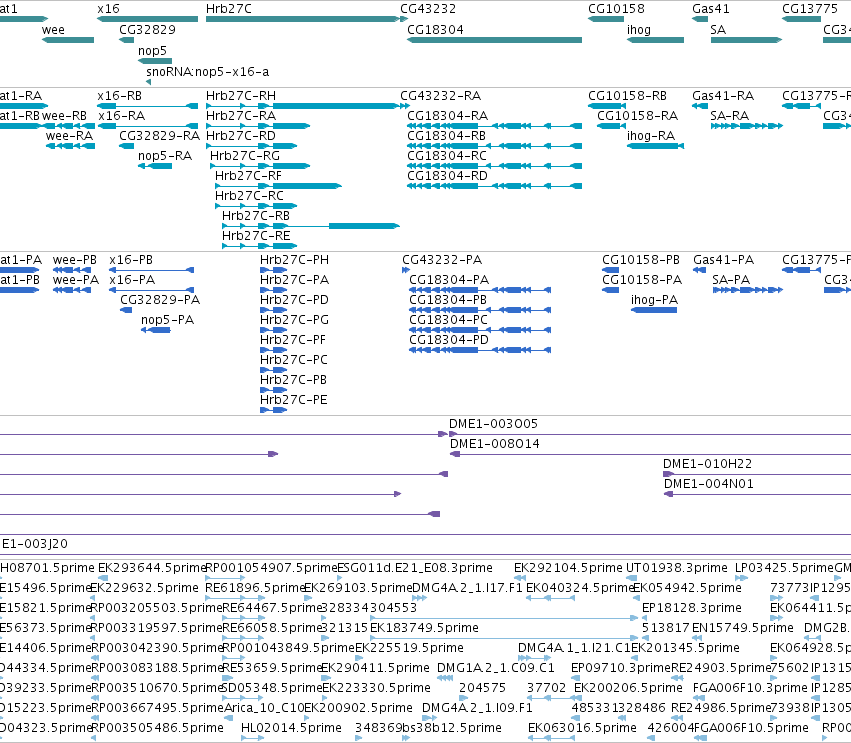Open the nop5 gene label
This screenshot has height=743, width=851.
152,50
